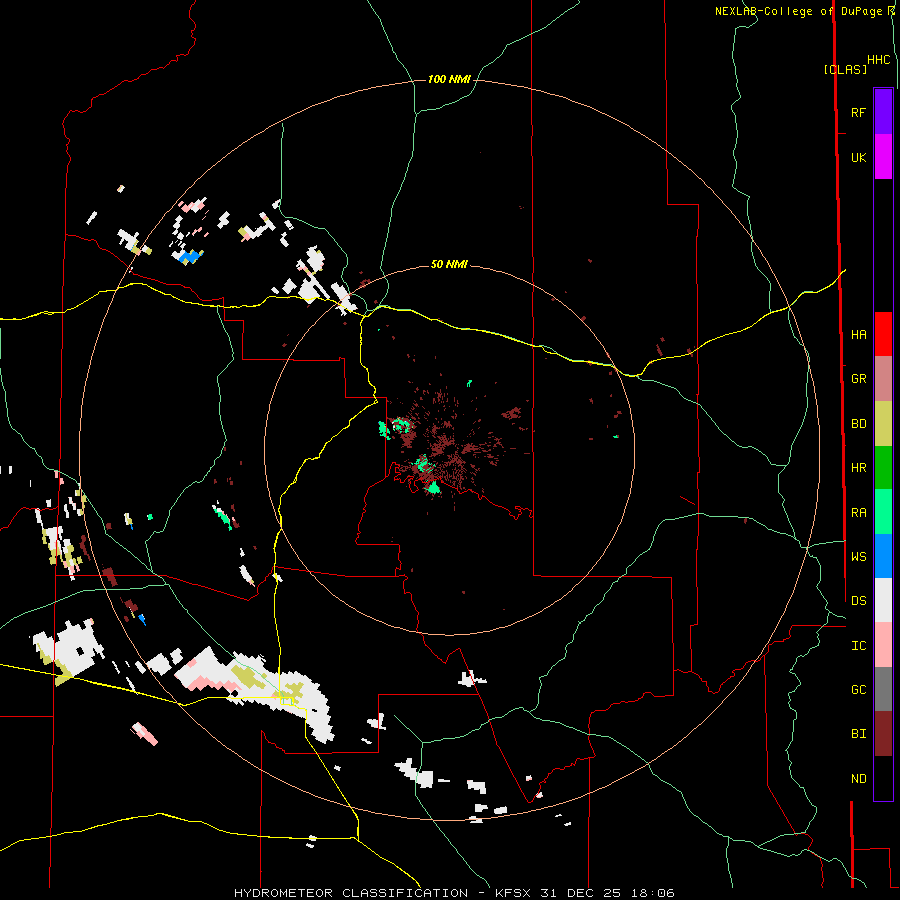
Task: Click the gray GC legend swatch
Action: pyautogui.click(x=883, y=689)
